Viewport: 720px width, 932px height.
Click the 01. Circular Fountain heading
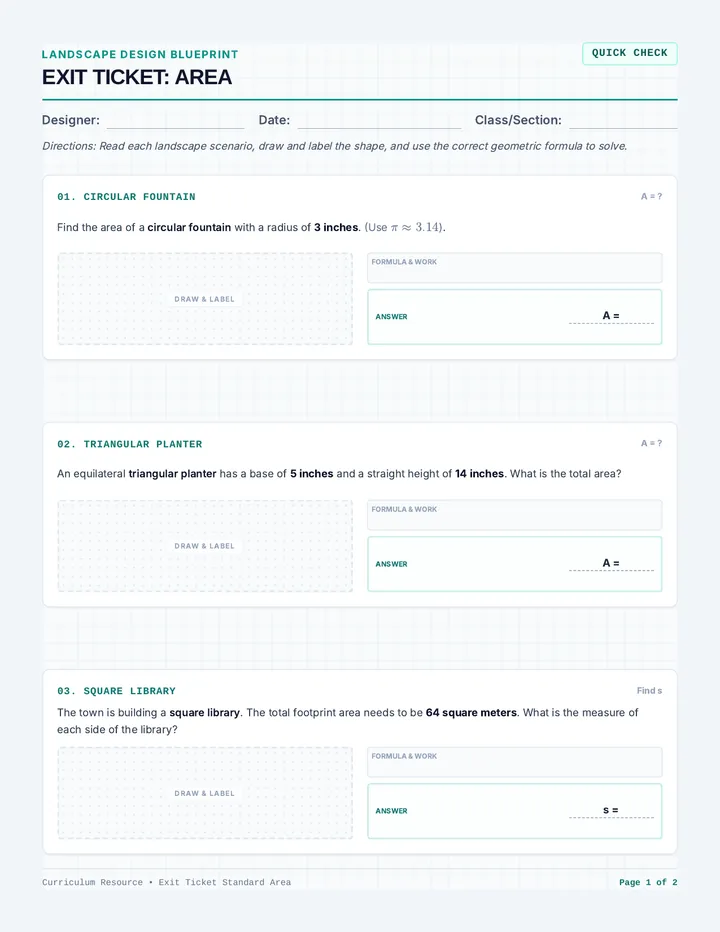pyautogui.click(x=126, y=197)
